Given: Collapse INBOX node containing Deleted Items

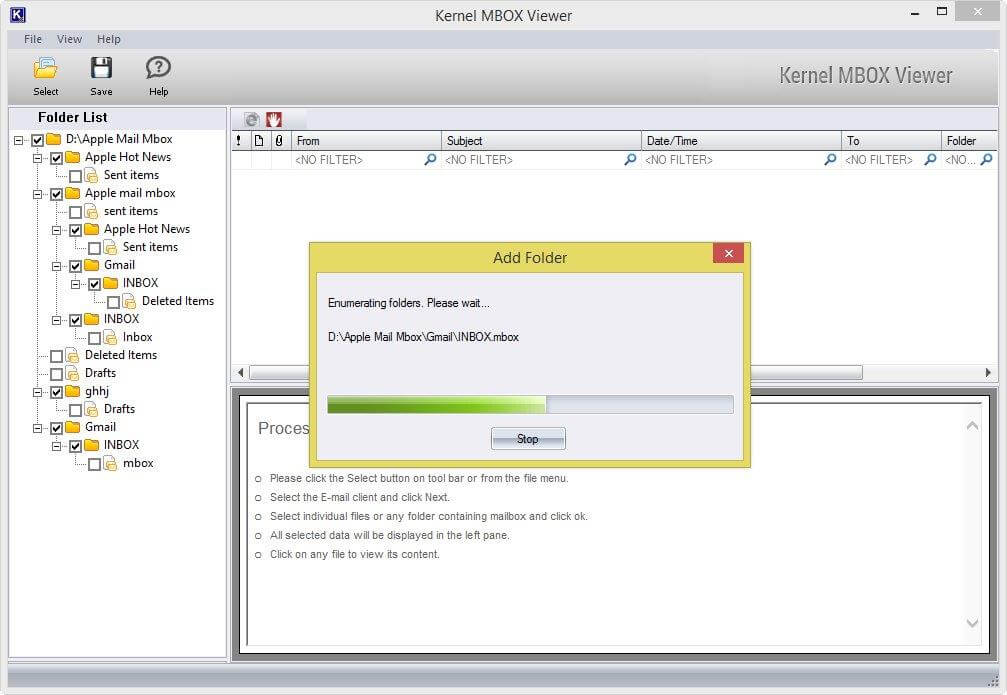Looking at the screenshot, I should (x=75, y=284).
